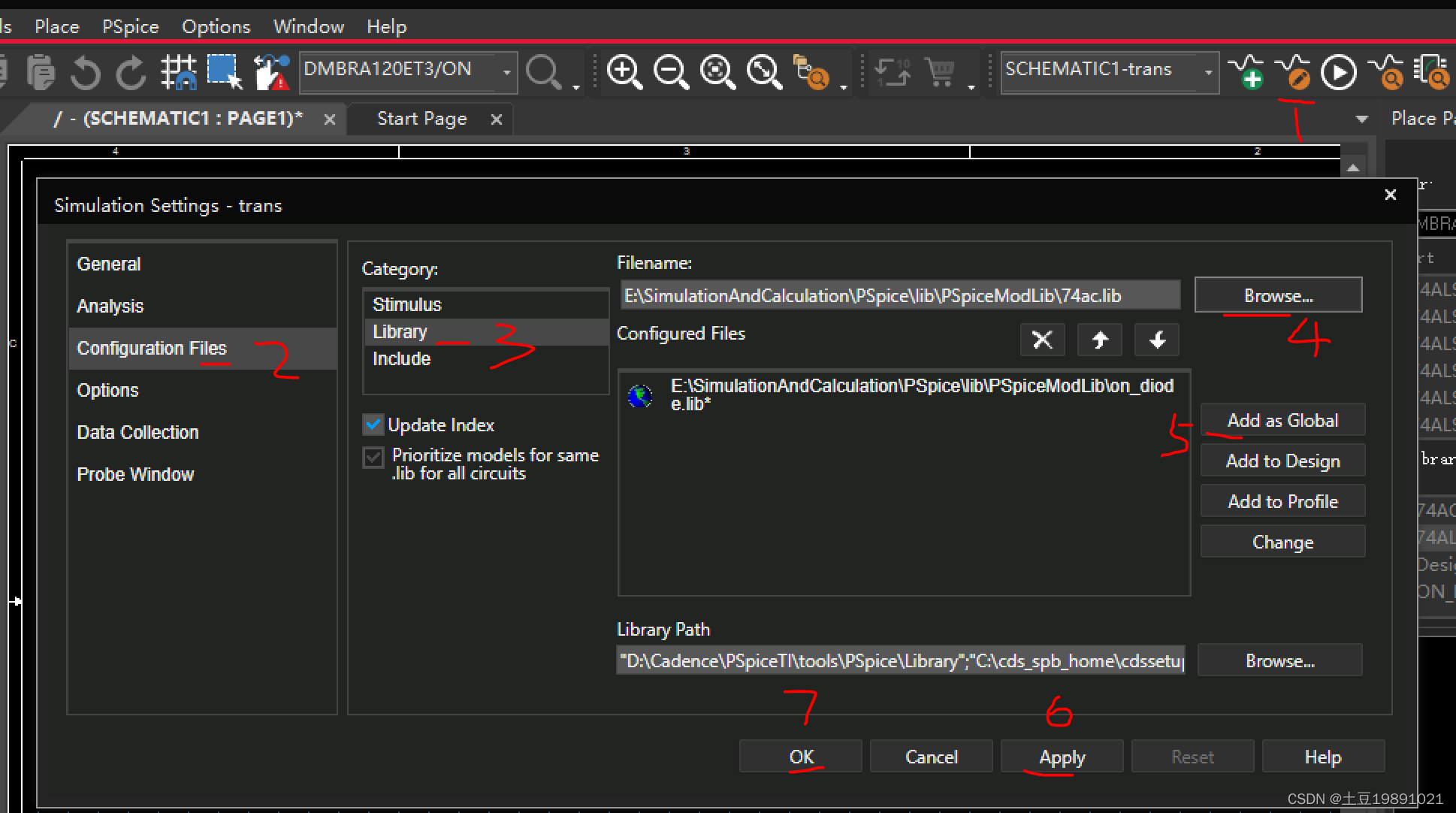Open the tab list dropdown arrow

tap(1361, 119)
